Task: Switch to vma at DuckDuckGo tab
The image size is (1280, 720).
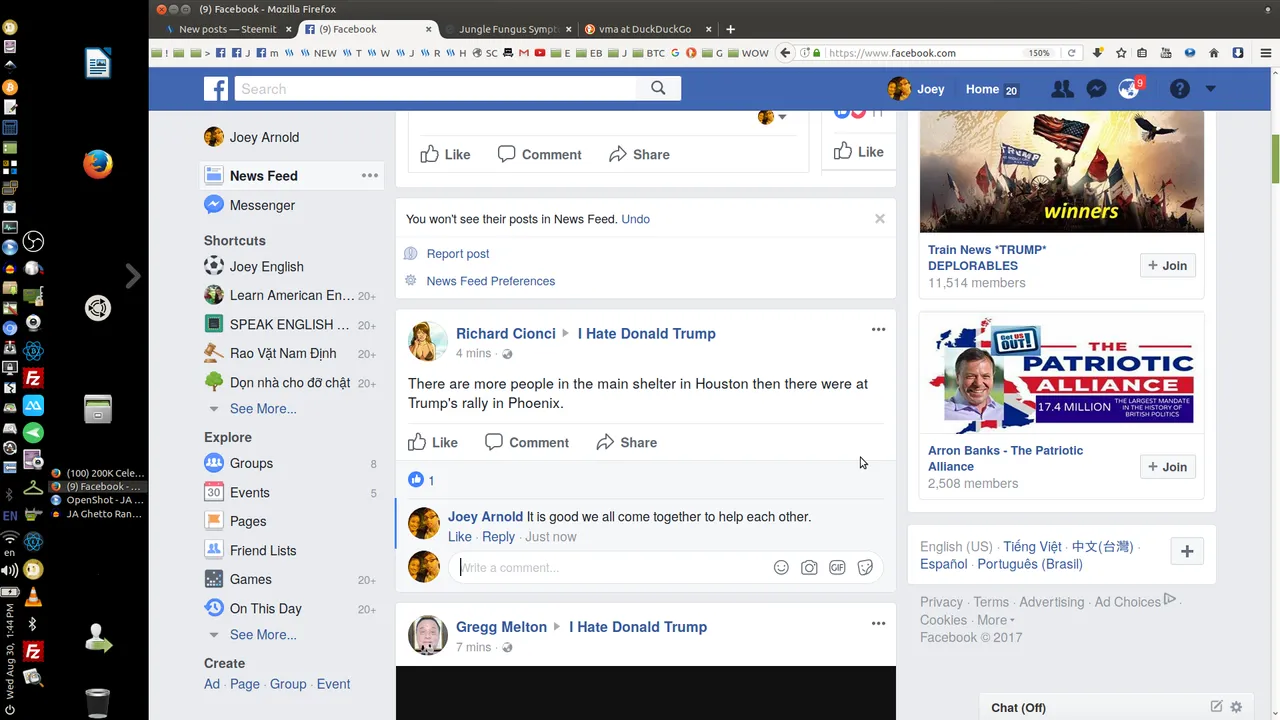Action: pyautogui.click(x=644, y=29)
